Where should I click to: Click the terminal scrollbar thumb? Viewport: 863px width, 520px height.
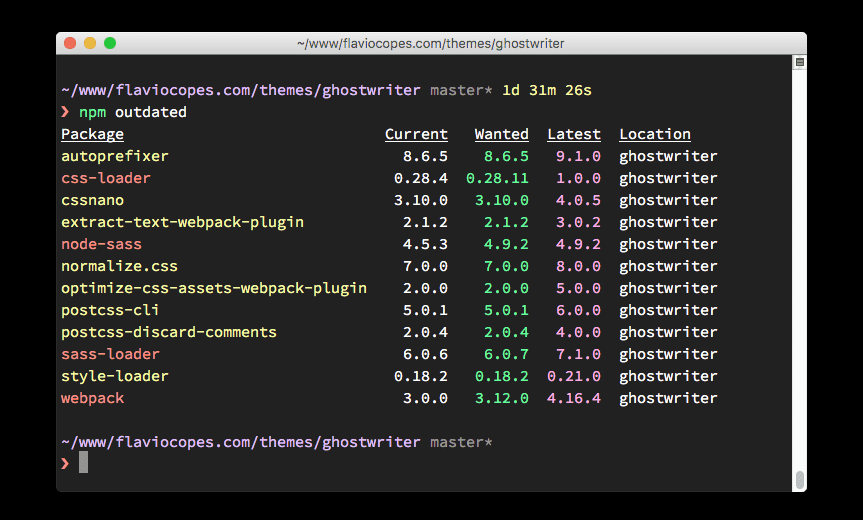point(800,480)
